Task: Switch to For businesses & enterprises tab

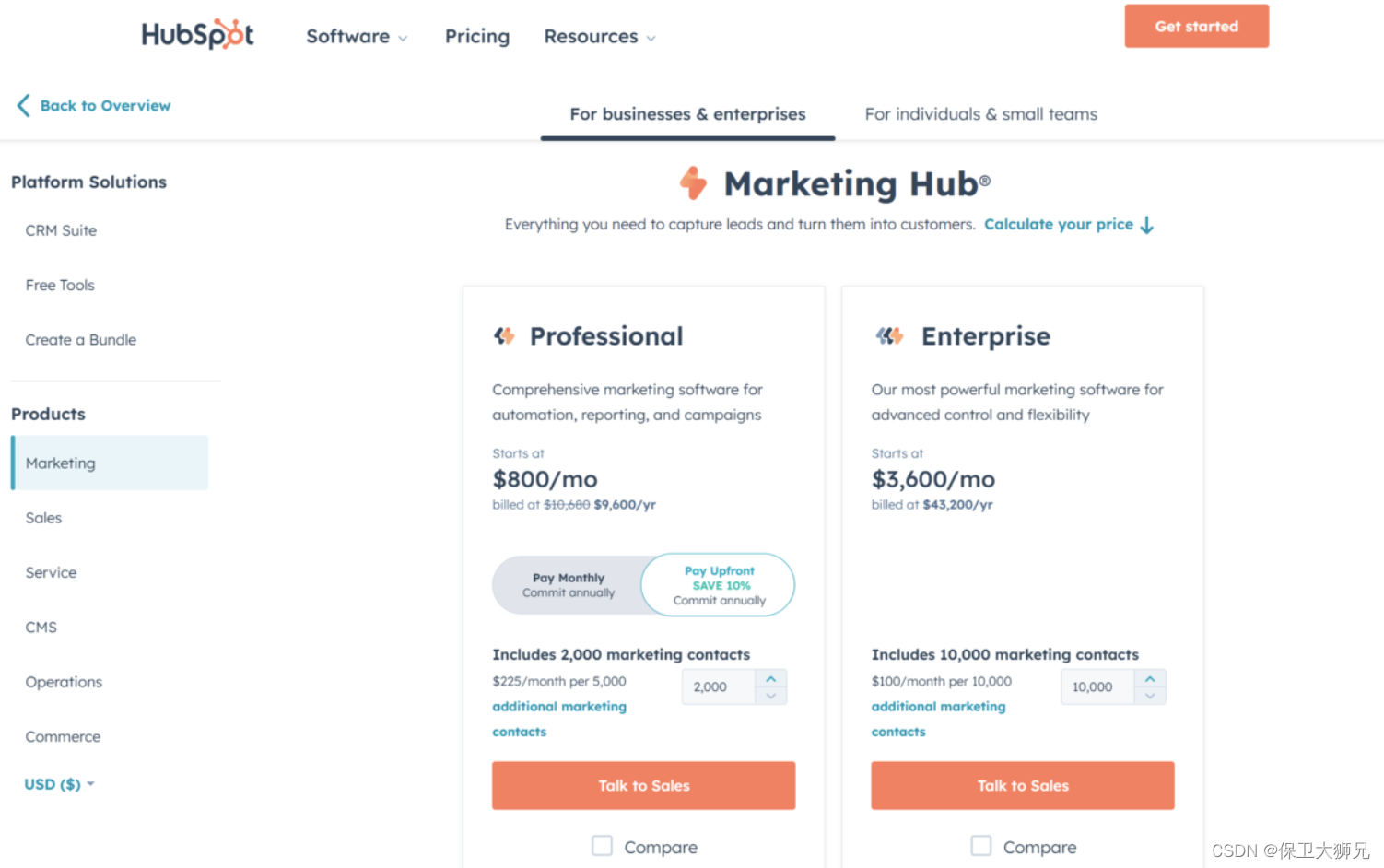Action: [687, 114]
